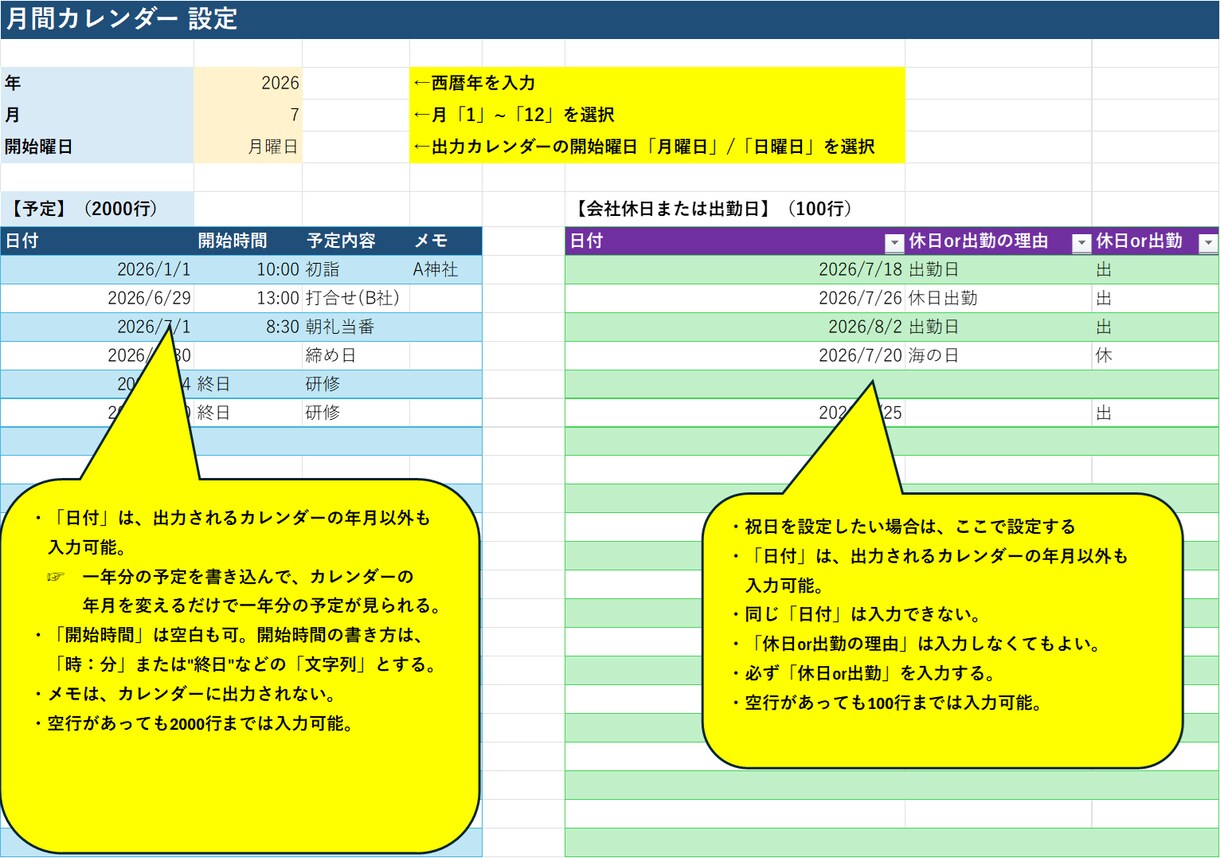Open the 休日or出勤 column filter dropdown
Image resolution: width=1220 pixels, height=858 pixels.
coord(1208,242)
